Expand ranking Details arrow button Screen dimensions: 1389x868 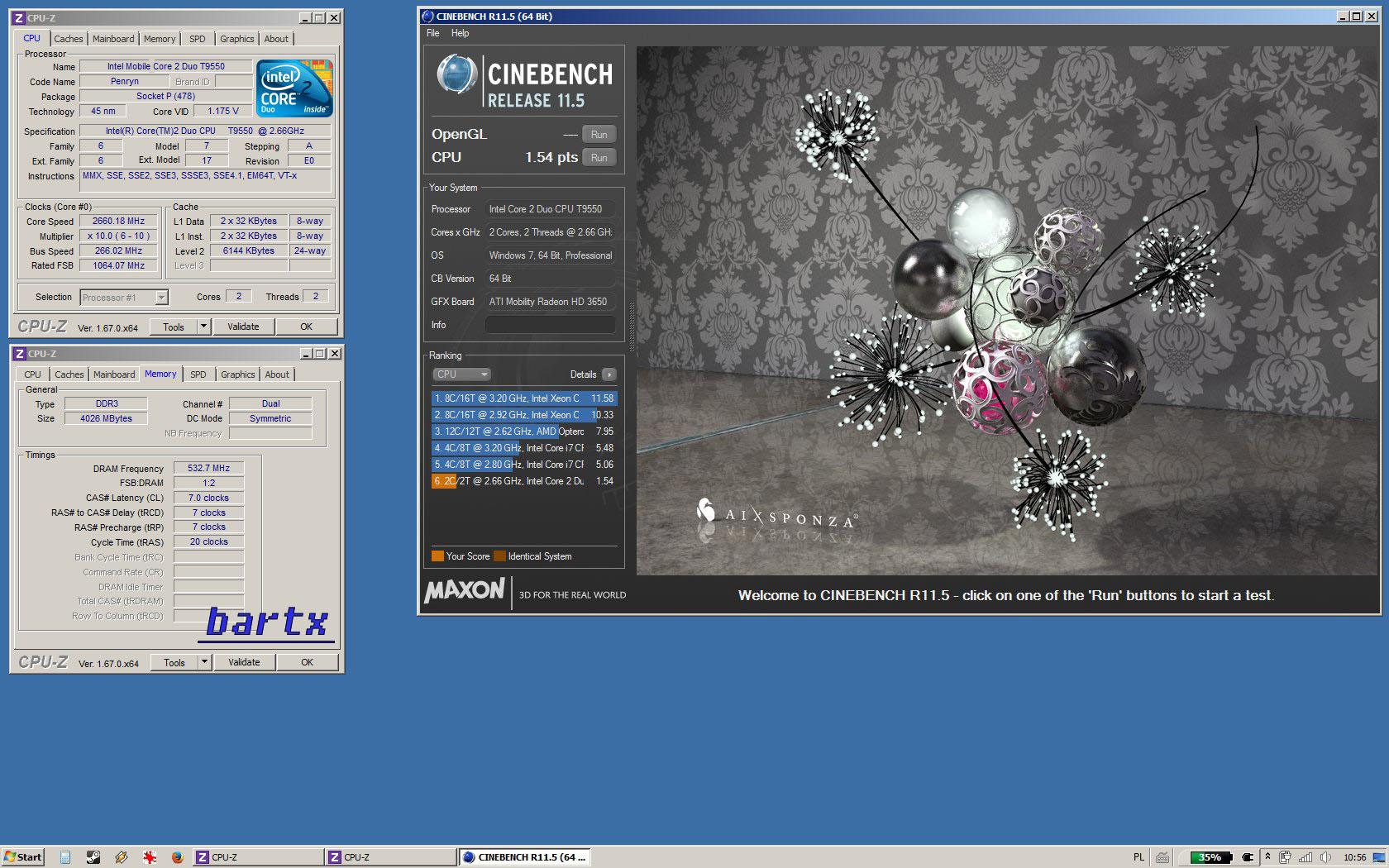pyautogui.click(x=609, y=374)
